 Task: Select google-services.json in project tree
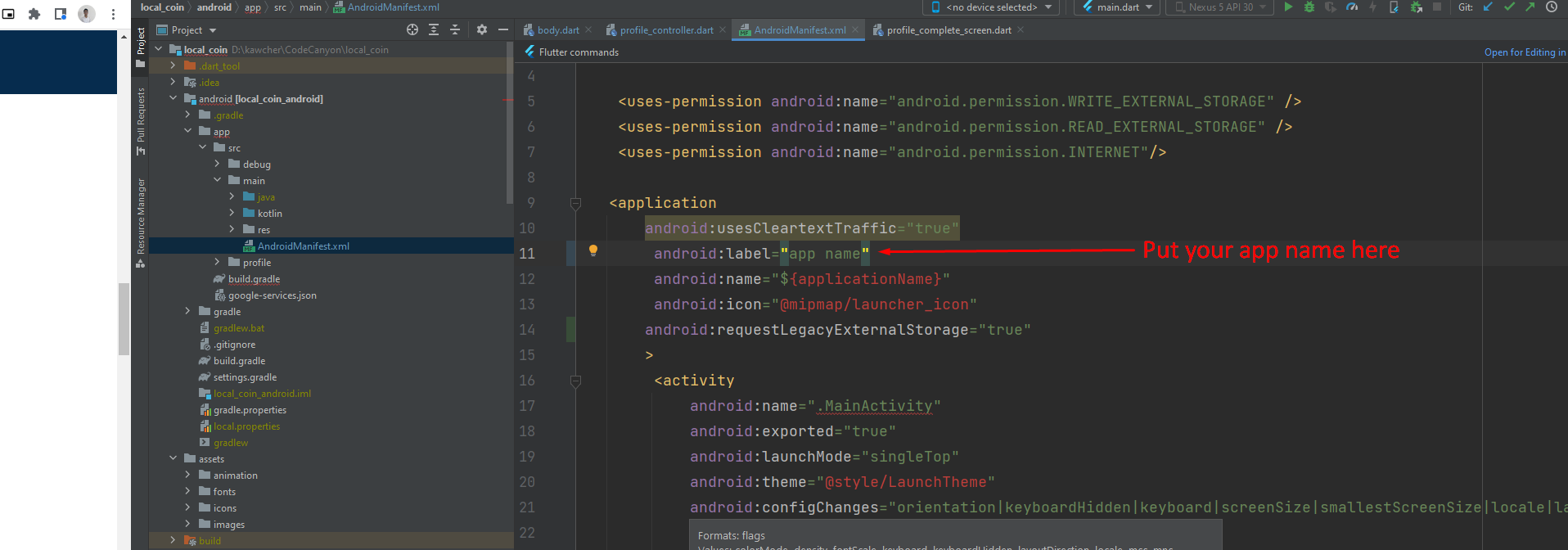272,295
